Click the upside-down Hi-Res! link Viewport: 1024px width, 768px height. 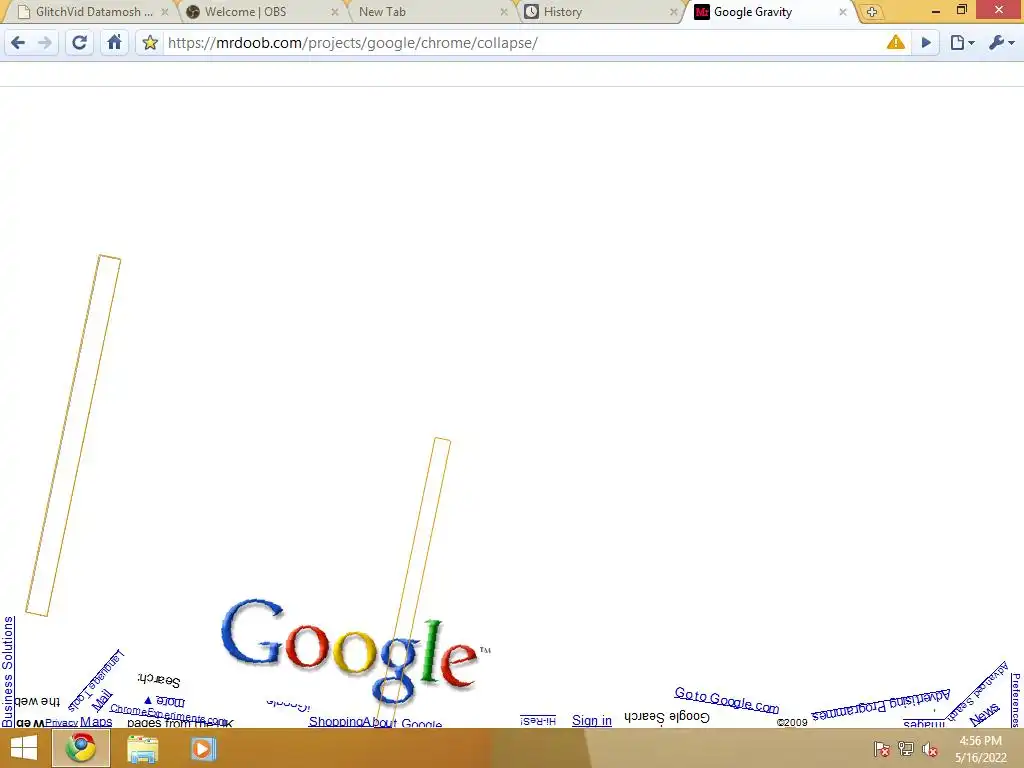538,720
